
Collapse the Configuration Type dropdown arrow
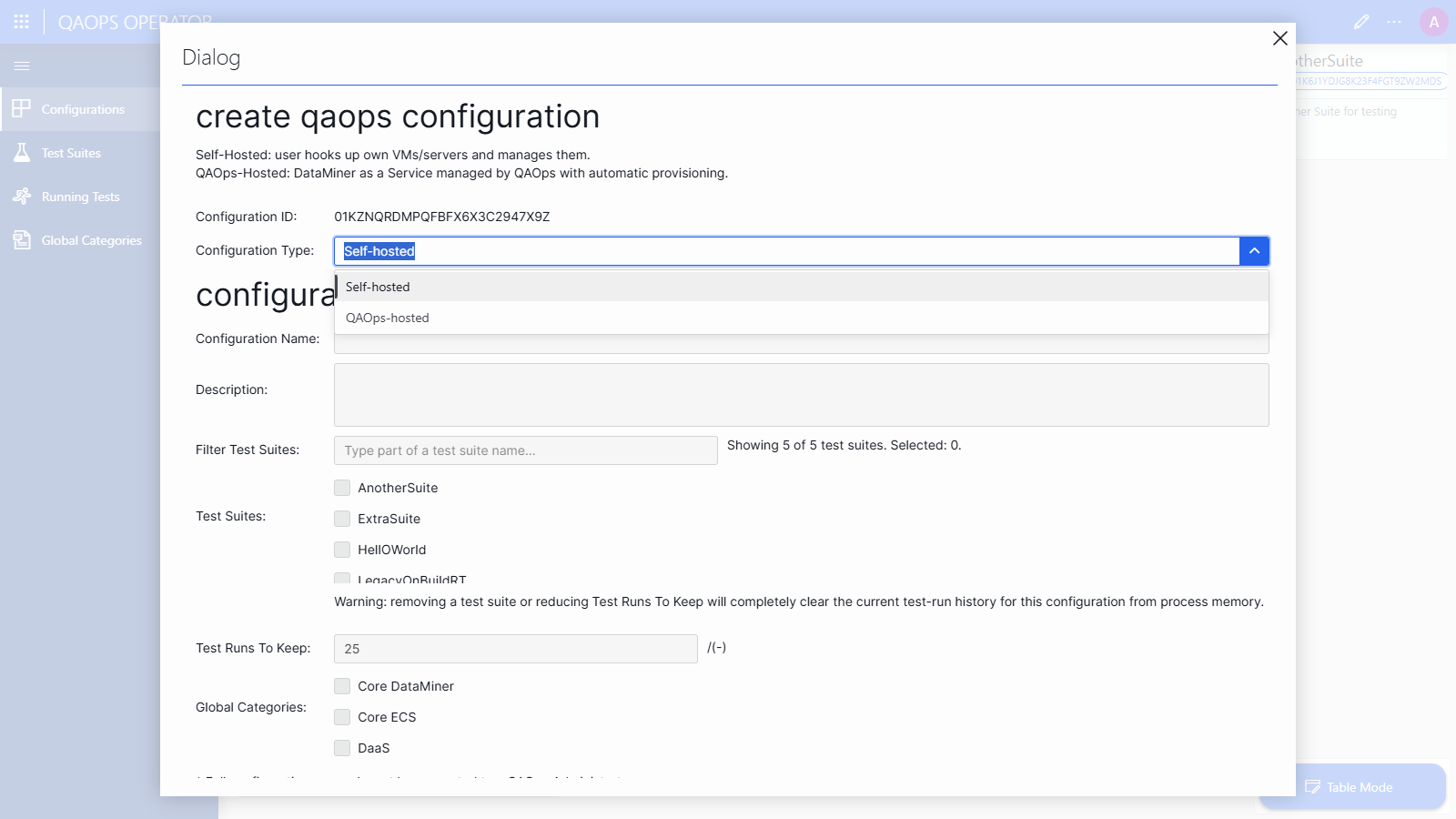click(1254, 251)
